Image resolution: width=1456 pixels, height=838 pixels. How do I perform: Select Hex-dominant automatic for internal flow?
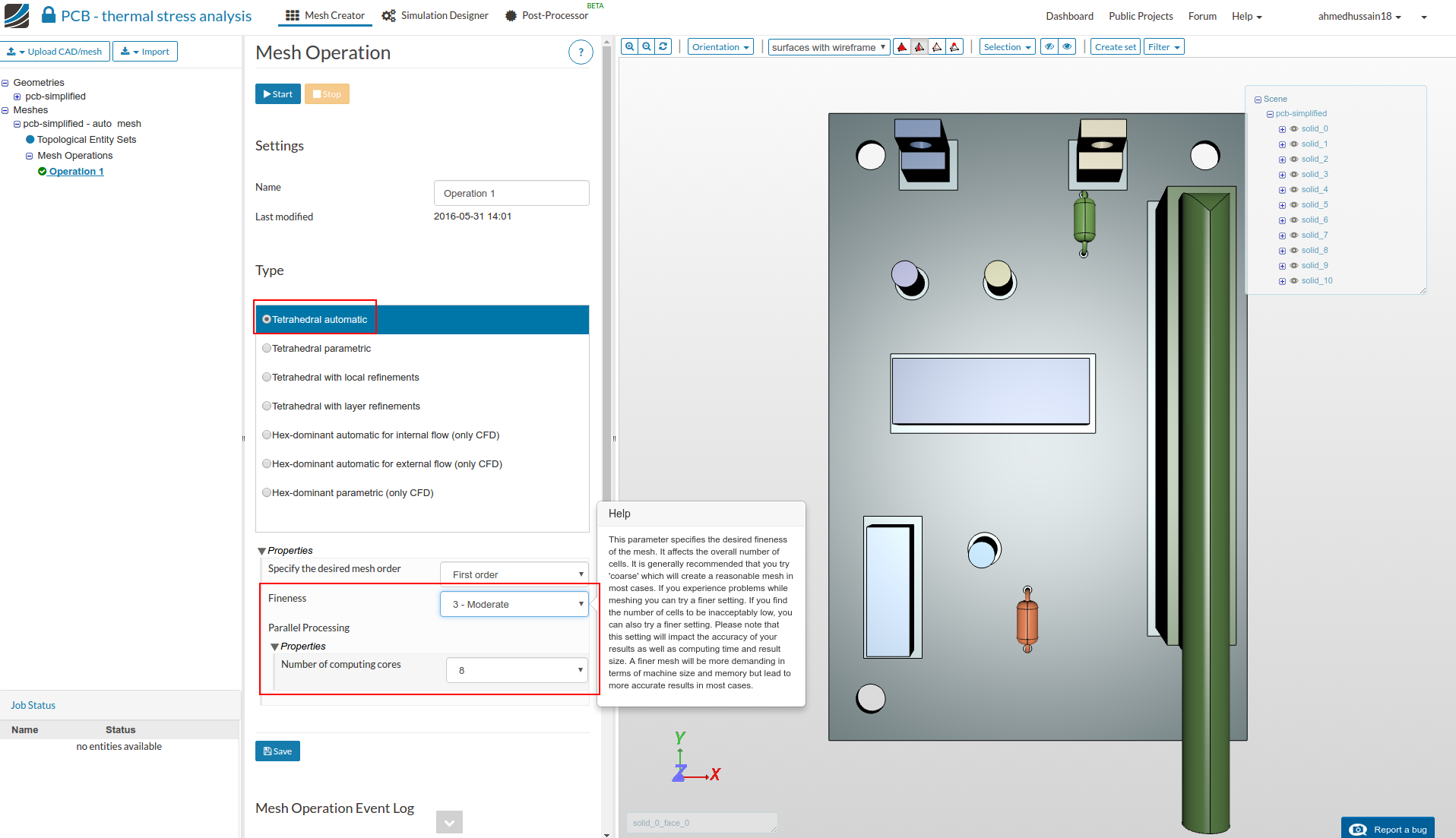click(267, 435)
